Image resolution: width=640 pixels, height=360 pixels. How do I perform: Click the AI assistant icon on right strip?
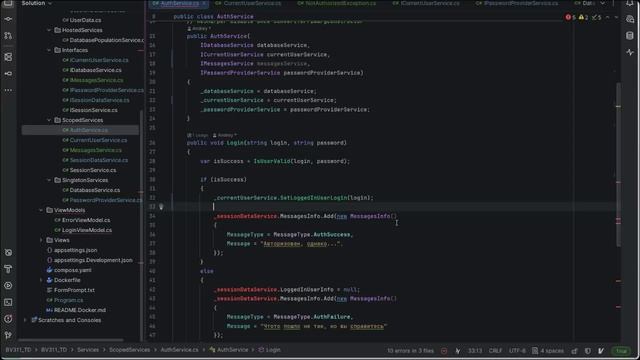point(630,19)
